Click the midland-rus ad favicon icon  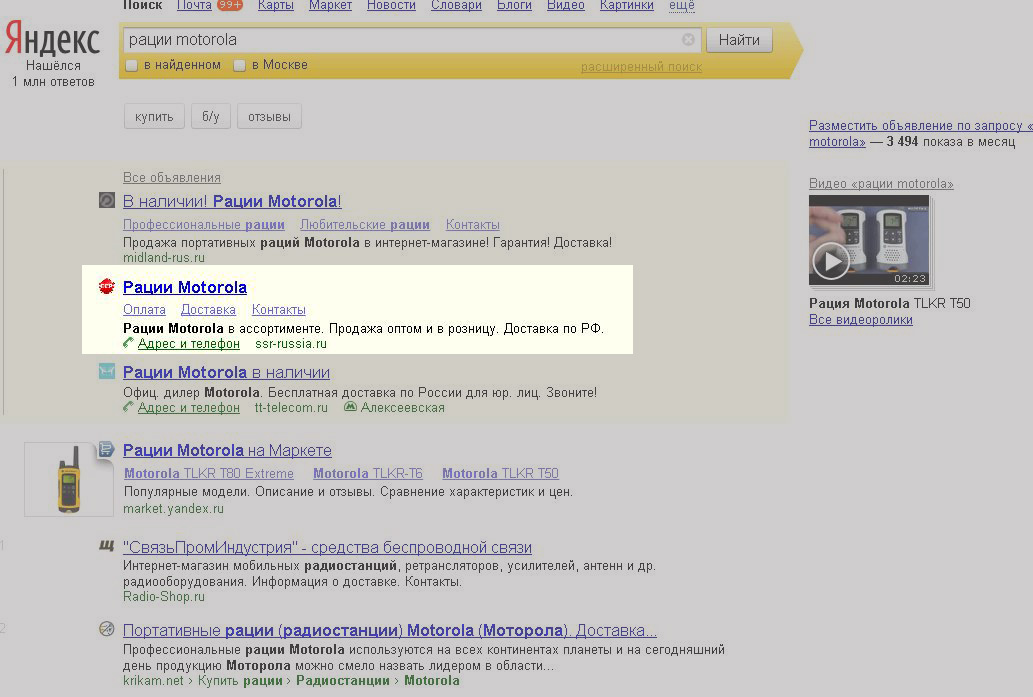click(x=107, y=200)
